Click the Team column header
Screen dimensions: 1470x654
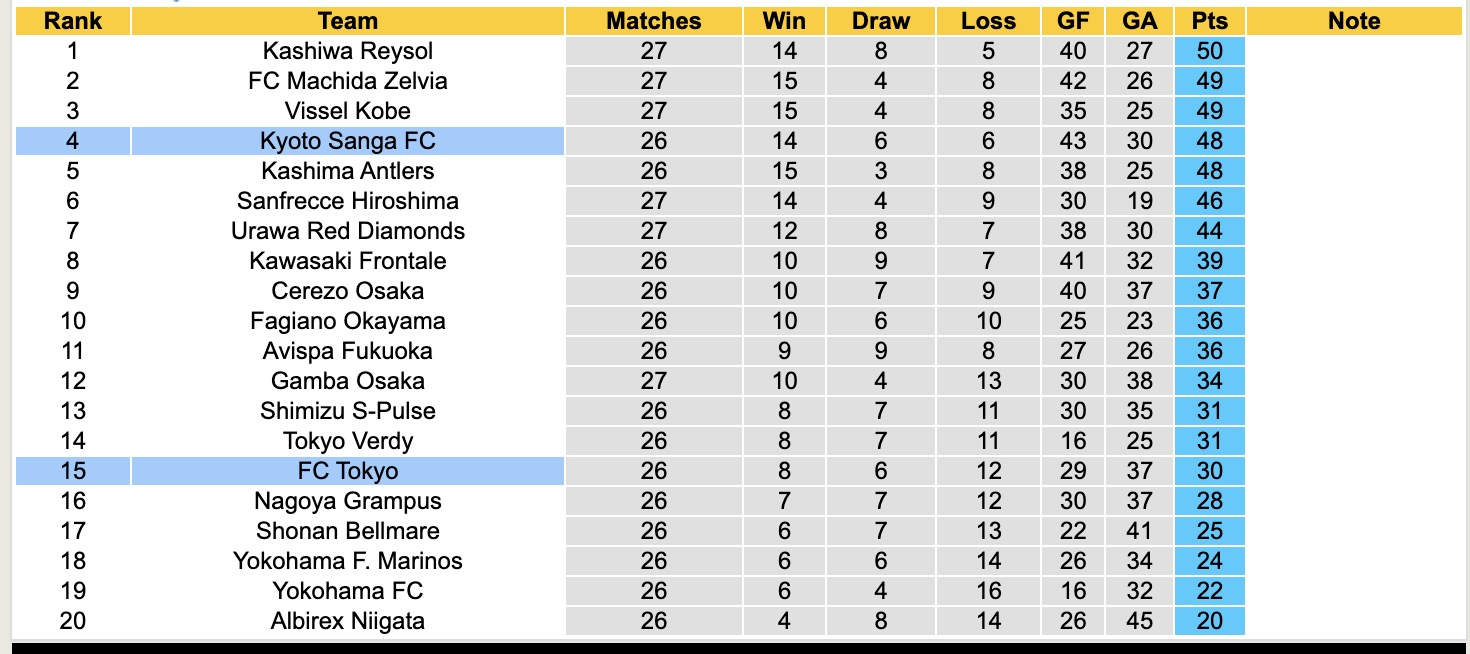point(347,21)
